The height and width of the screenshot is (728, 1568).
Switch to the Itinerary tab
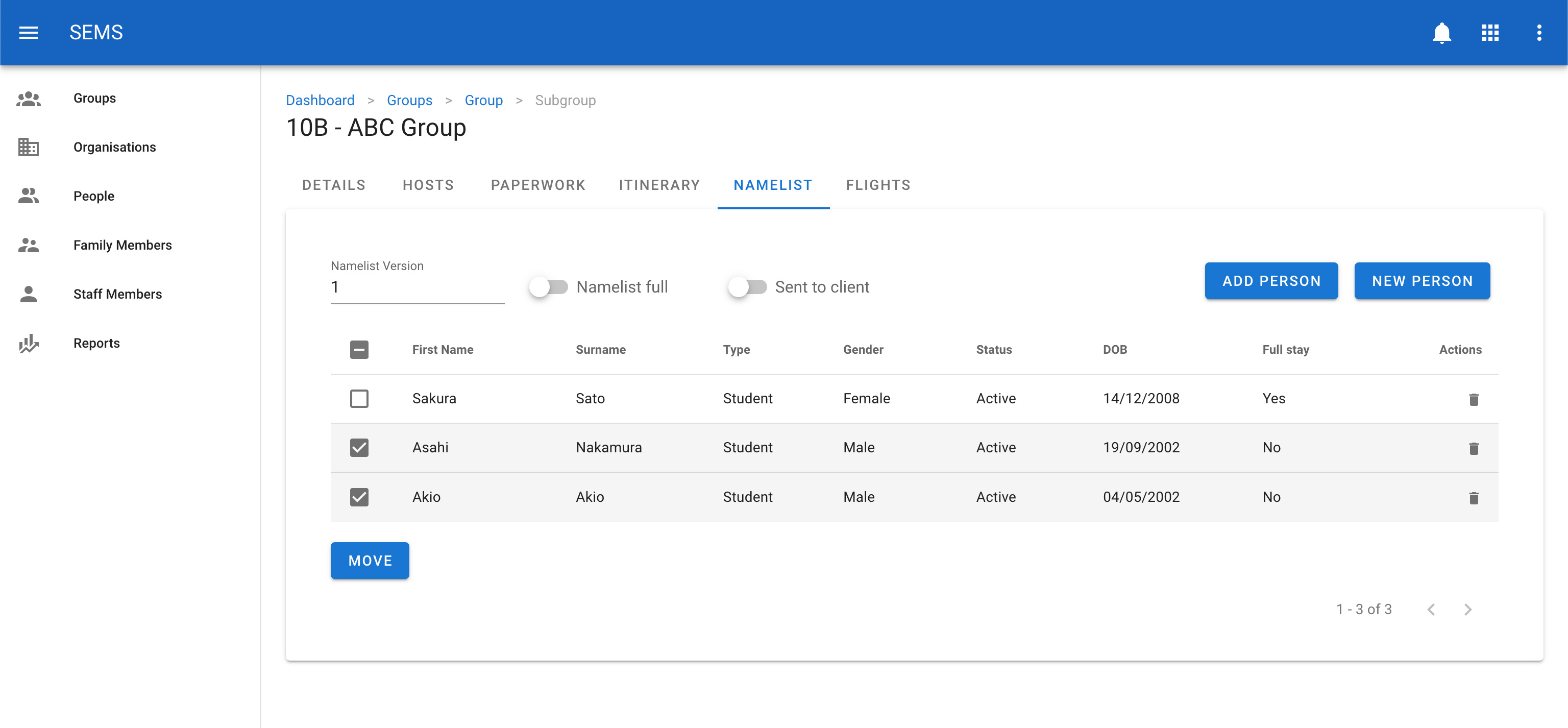tap(659, 185)
